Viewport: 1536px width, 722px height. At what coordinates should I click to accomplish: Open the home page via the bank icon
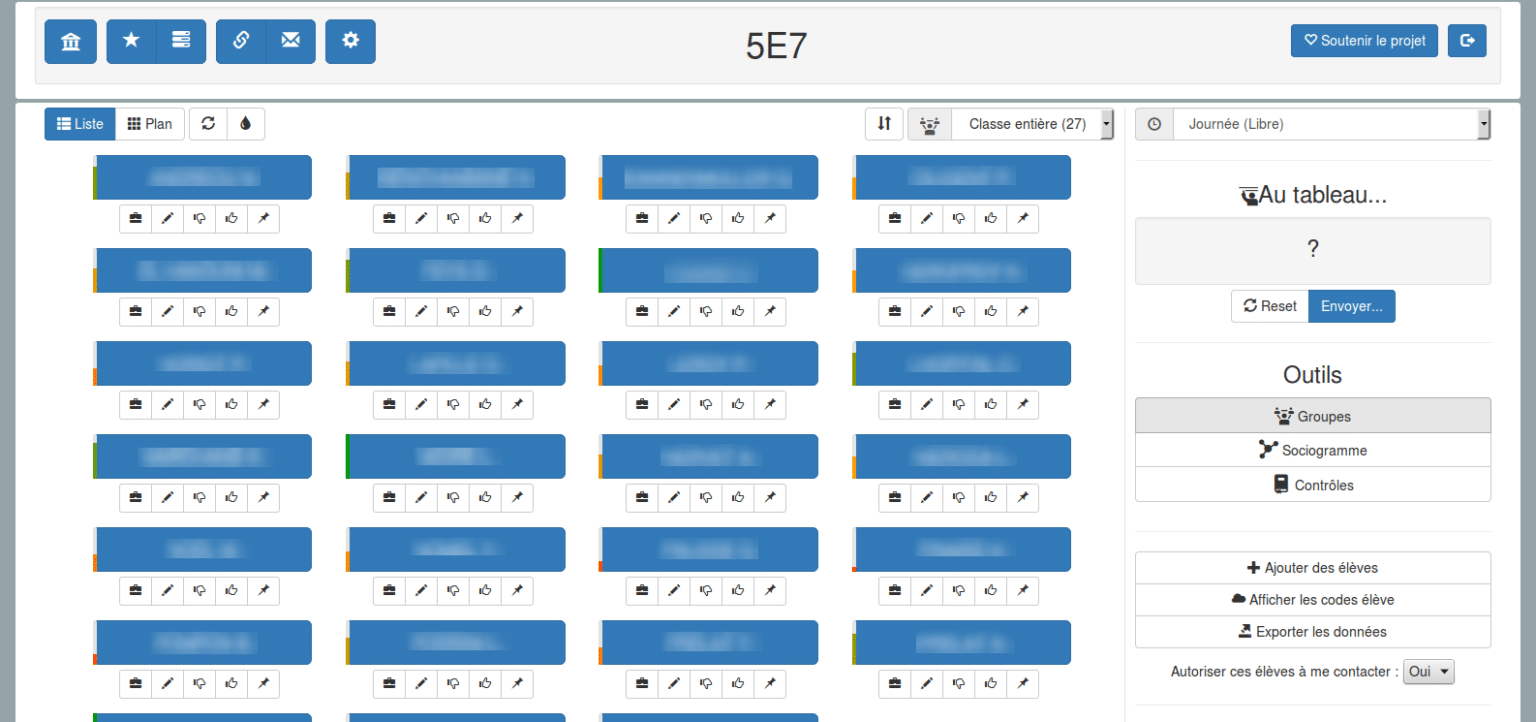click(x=70, y=41)
